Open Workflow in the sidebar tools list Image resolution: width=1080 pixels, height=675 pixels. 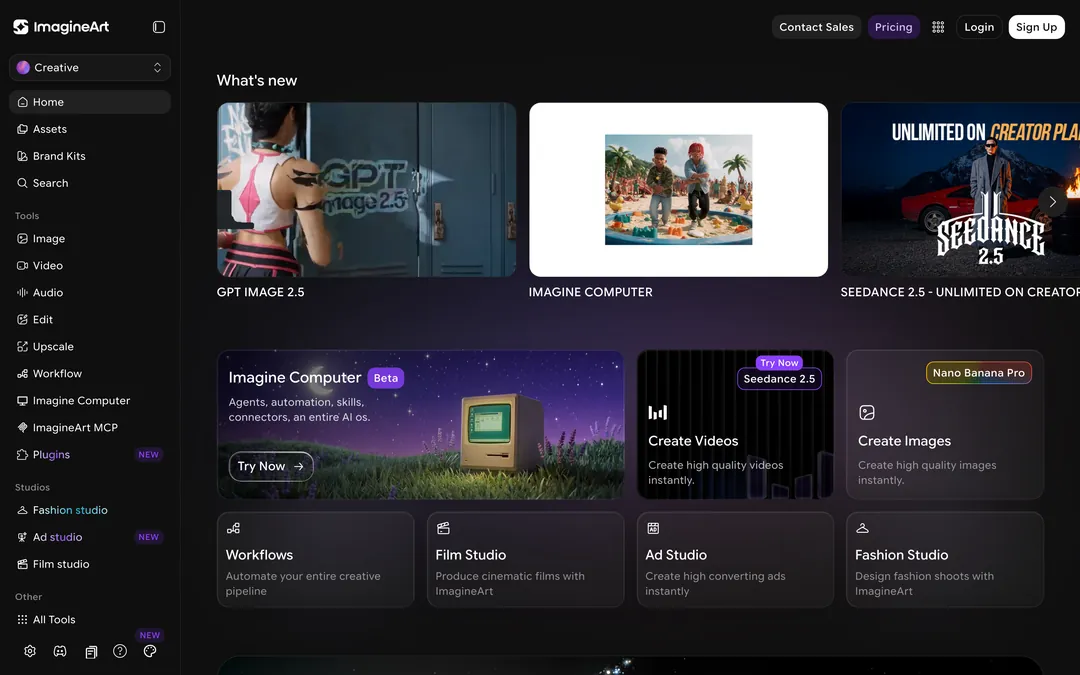pyautogui.click(x=90, y=373)
